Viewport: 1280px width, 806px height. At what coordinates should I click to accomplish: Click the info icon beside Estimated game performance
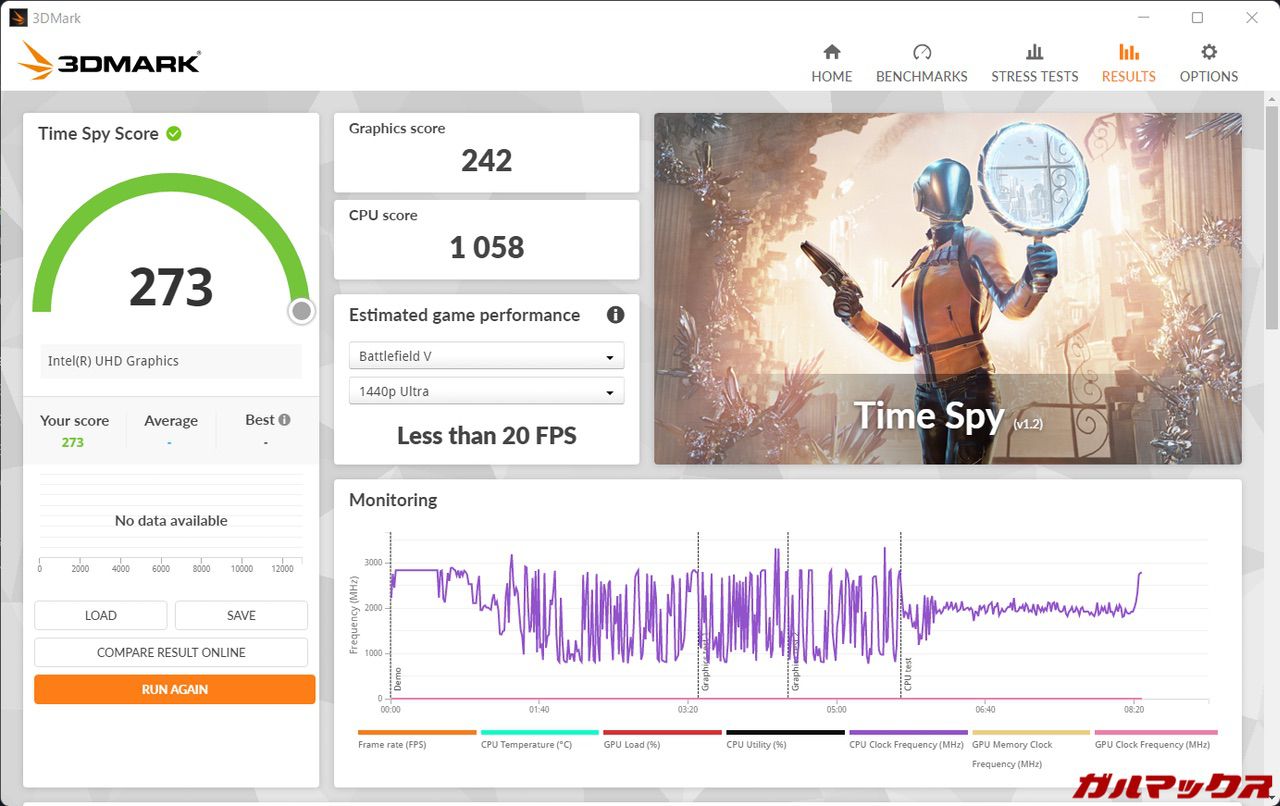(x=615, y=315)
